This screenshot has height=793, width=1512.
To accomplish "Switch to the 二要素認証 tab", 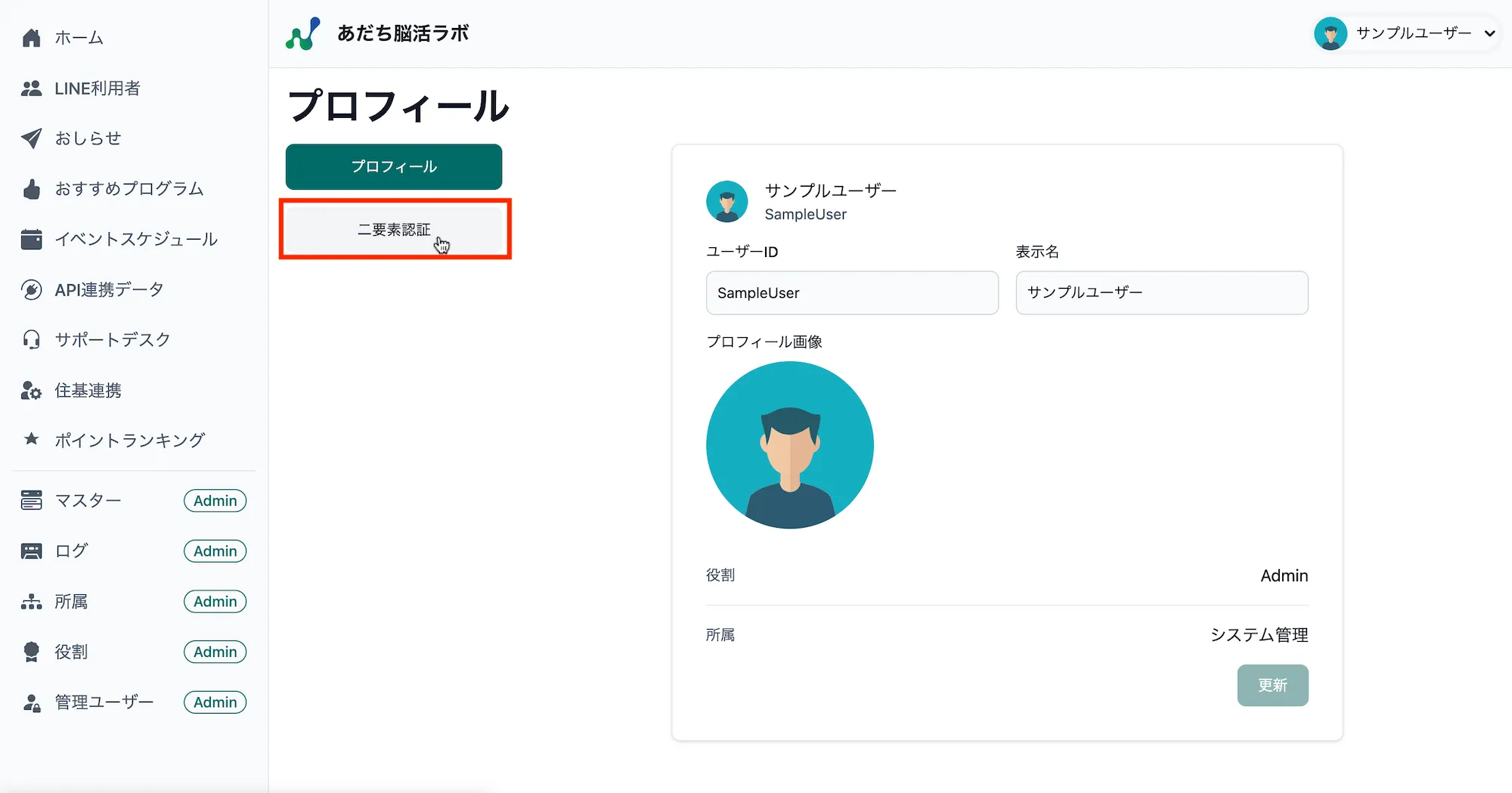I will (394, 229).
